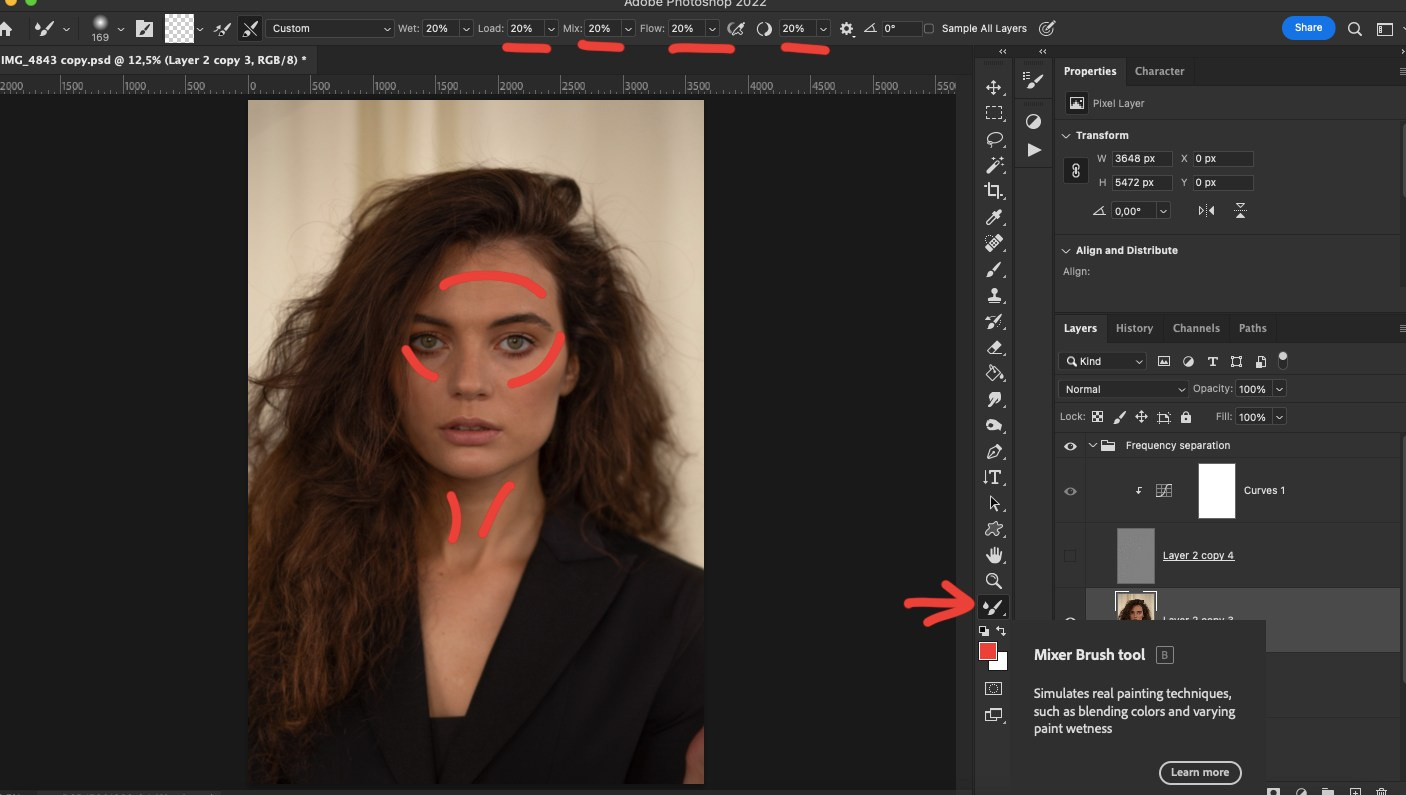This screenshot has height=795, width=1406.
Task: Select the Clone Stamp tool
Action: click(x=994, y=295)
